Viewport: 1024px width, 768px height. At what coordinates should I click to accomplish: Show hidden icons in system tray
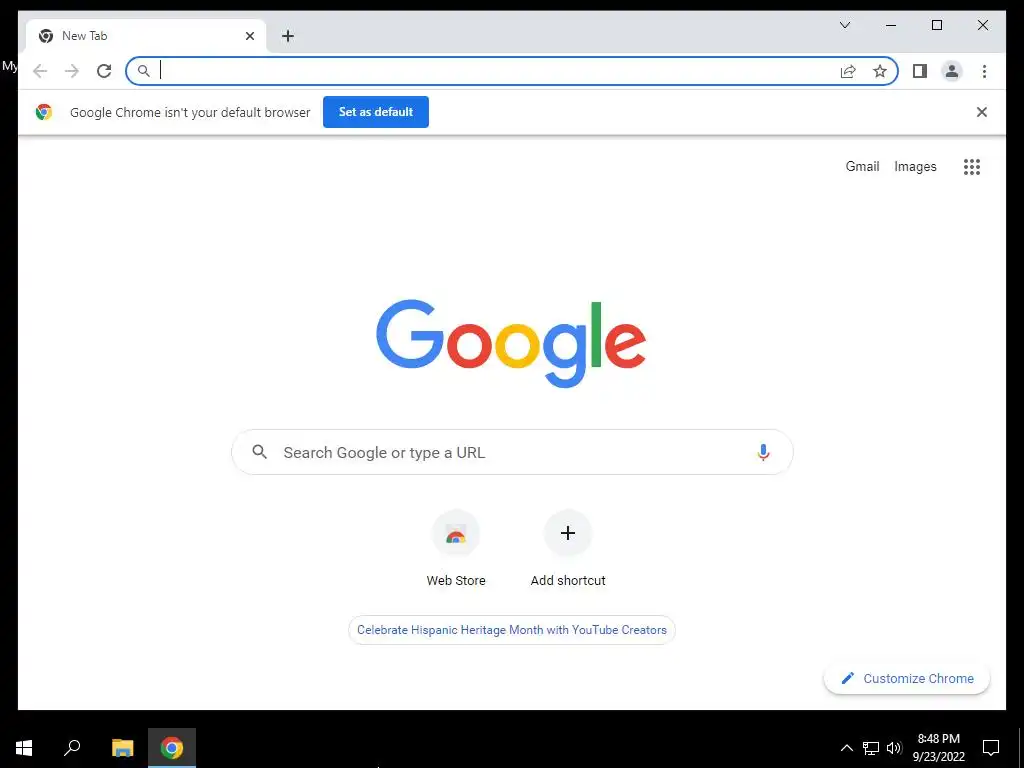(846, 748)
